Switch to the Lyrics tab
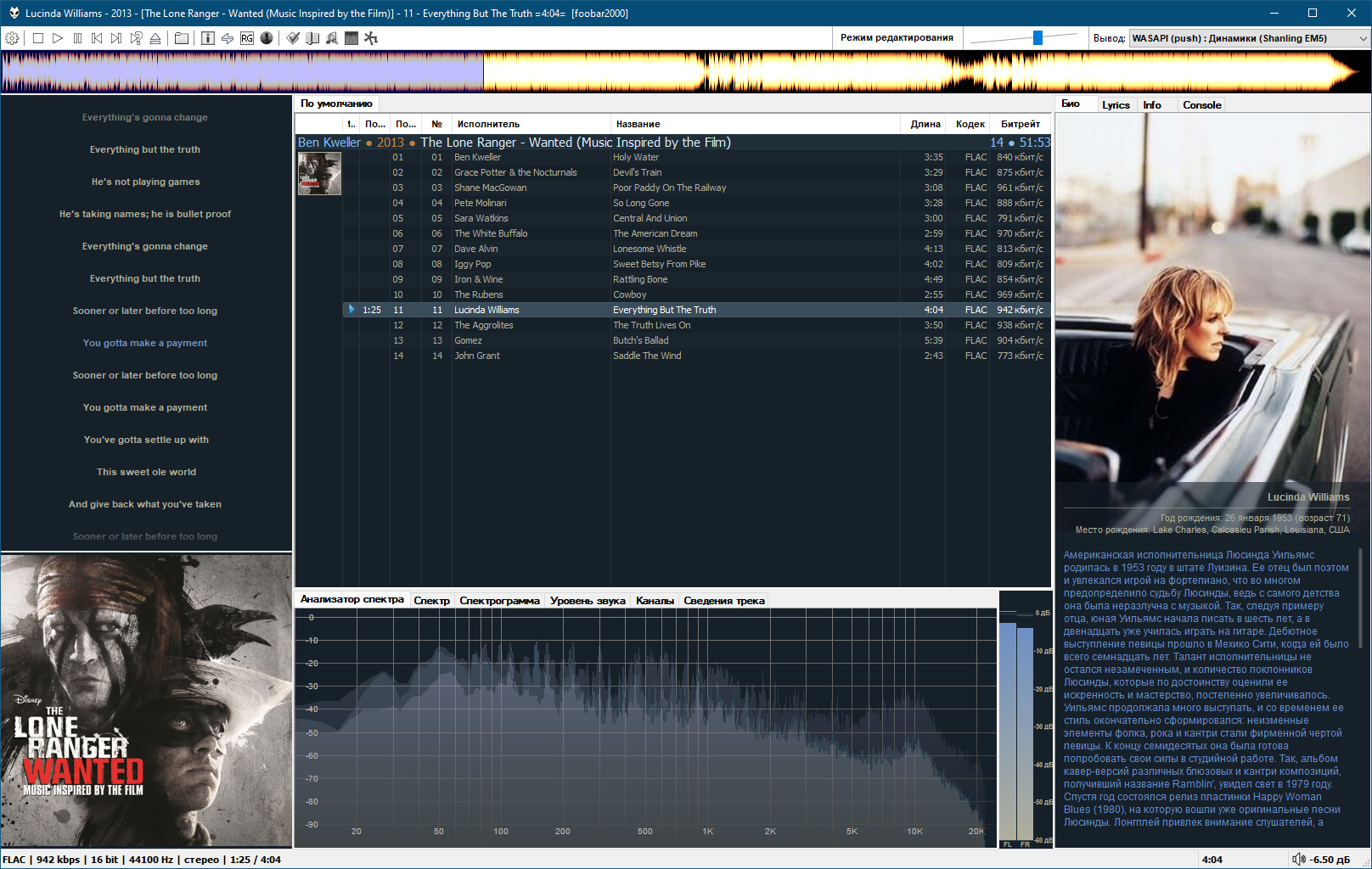This screenshot has width=1372, height=869. click(x=1116, y=104)
